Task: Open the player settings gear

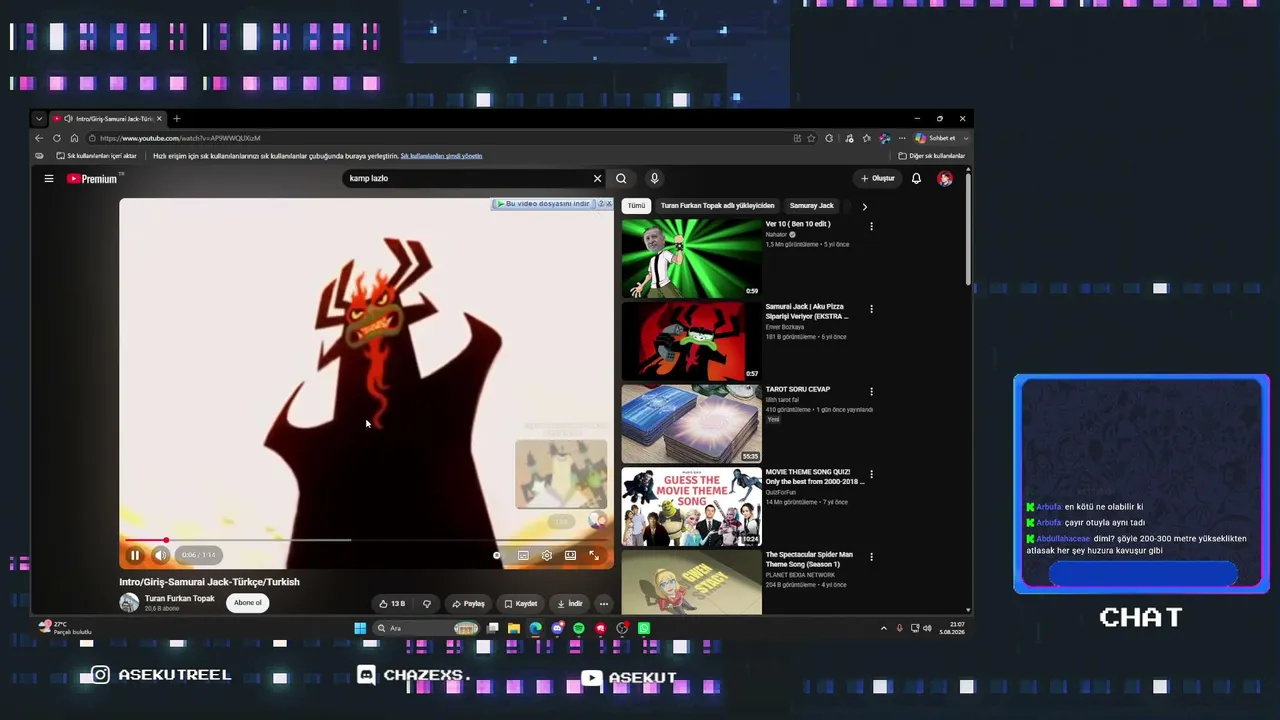Action: coord(547,555)
